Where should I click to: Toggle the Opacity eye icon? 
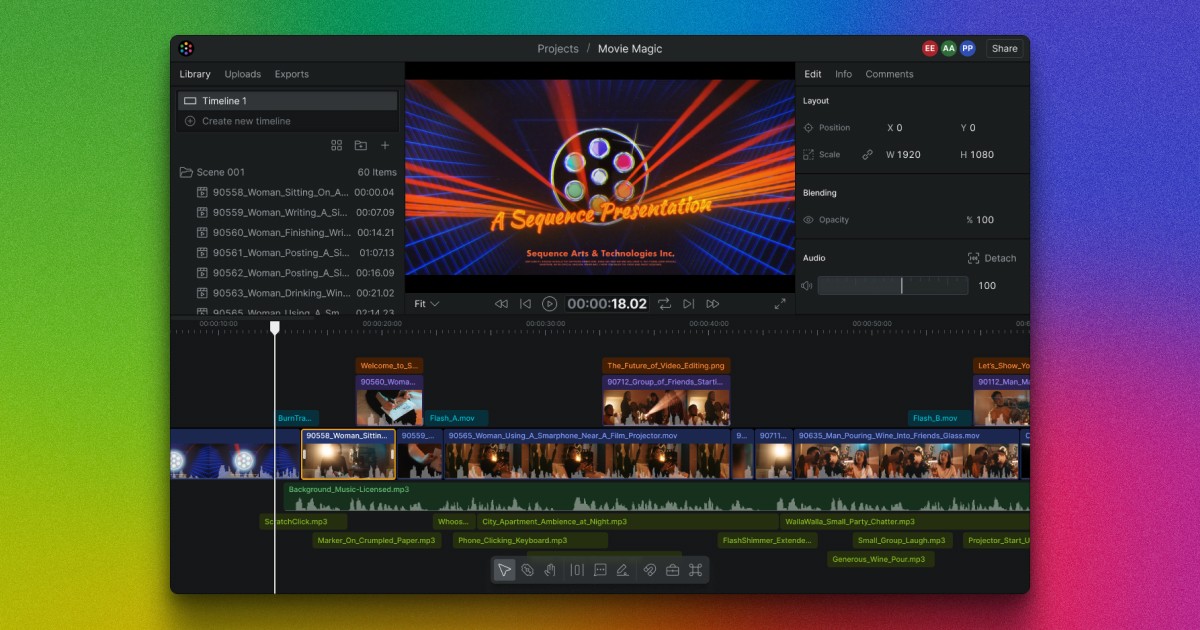[x=809, y=220]
